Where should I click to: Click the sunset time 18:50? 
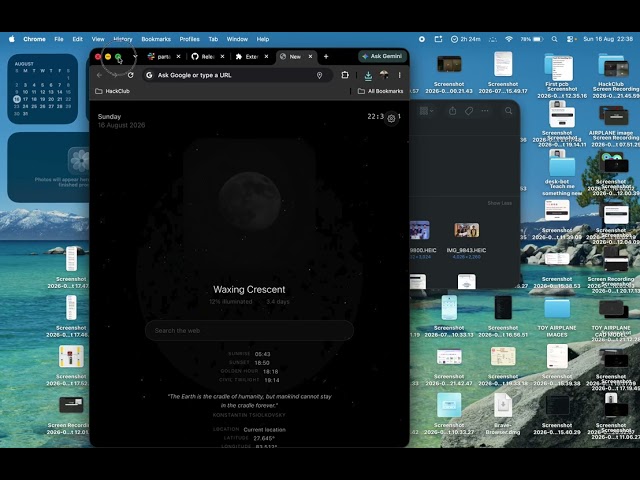coord(262,363)
